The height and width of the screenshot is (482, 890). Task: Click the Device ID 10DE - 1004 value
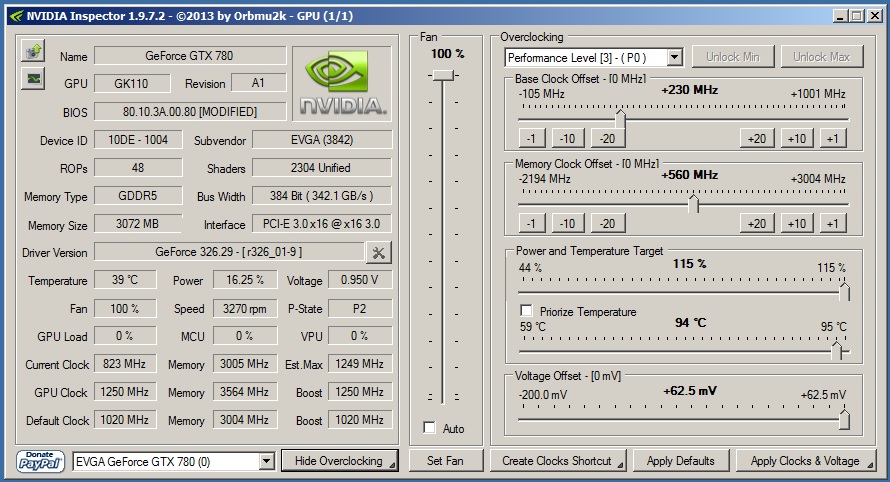click(138, 140)
